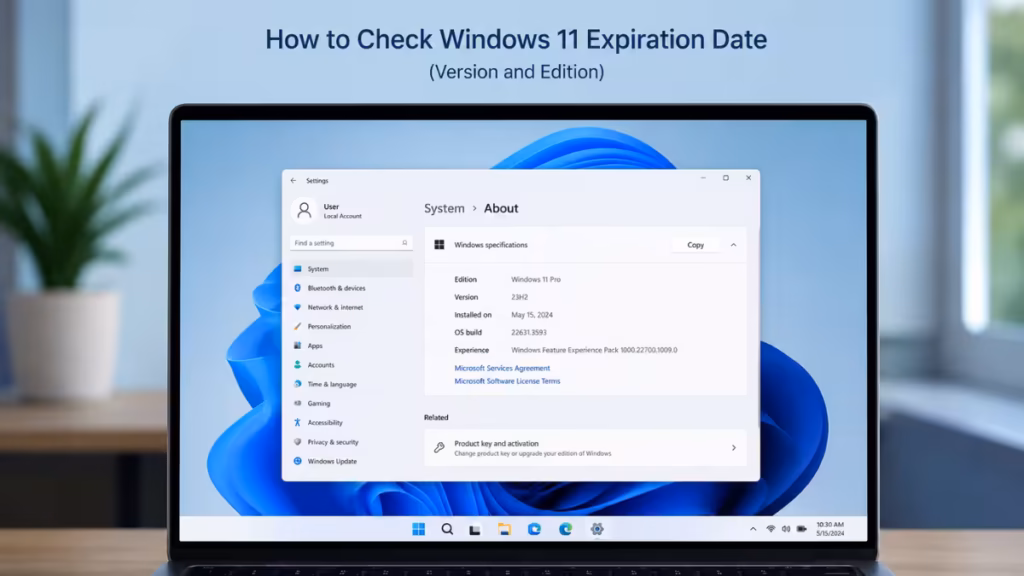Click the Apps sidebar icon
Screen dimensions: 1024x576
click(297, 345)
